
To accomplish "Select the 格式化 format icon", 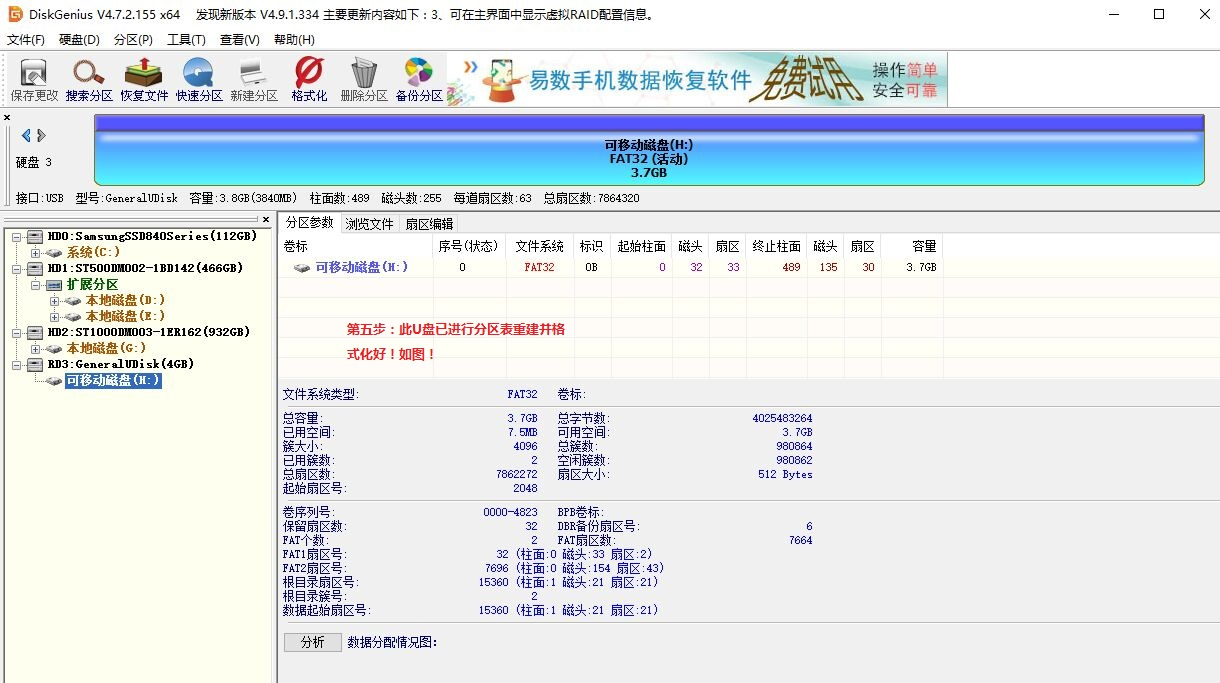I will [x=309, y=79].
